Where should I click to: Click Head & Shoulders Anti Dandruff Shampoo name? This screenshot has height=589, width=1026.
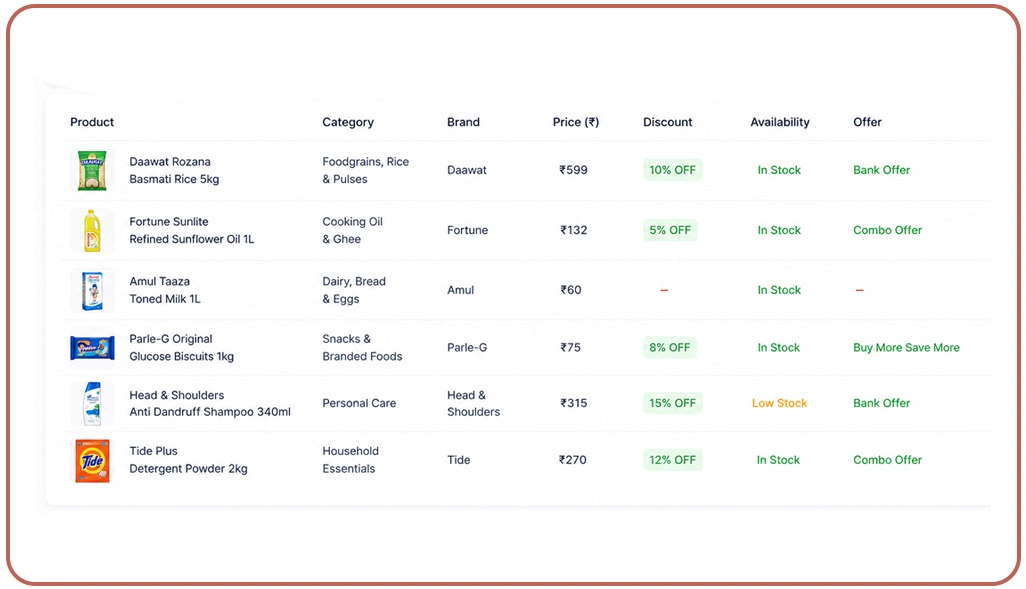click(210, 403)
